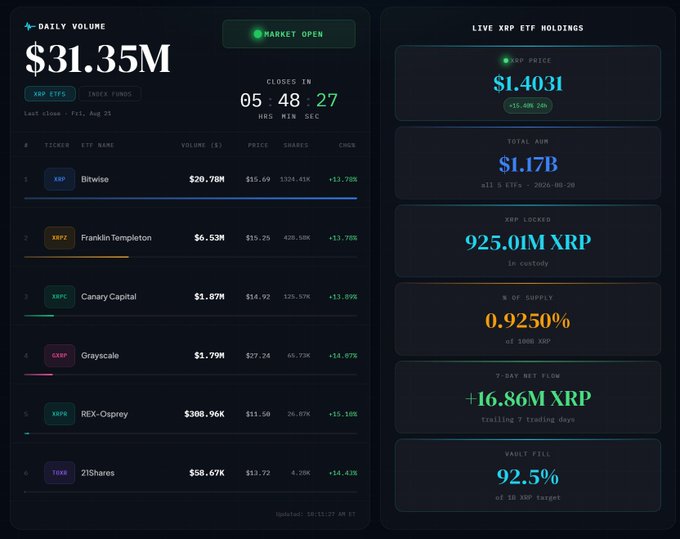Click the Bitwise ETF name

click(x=95, y=179)
